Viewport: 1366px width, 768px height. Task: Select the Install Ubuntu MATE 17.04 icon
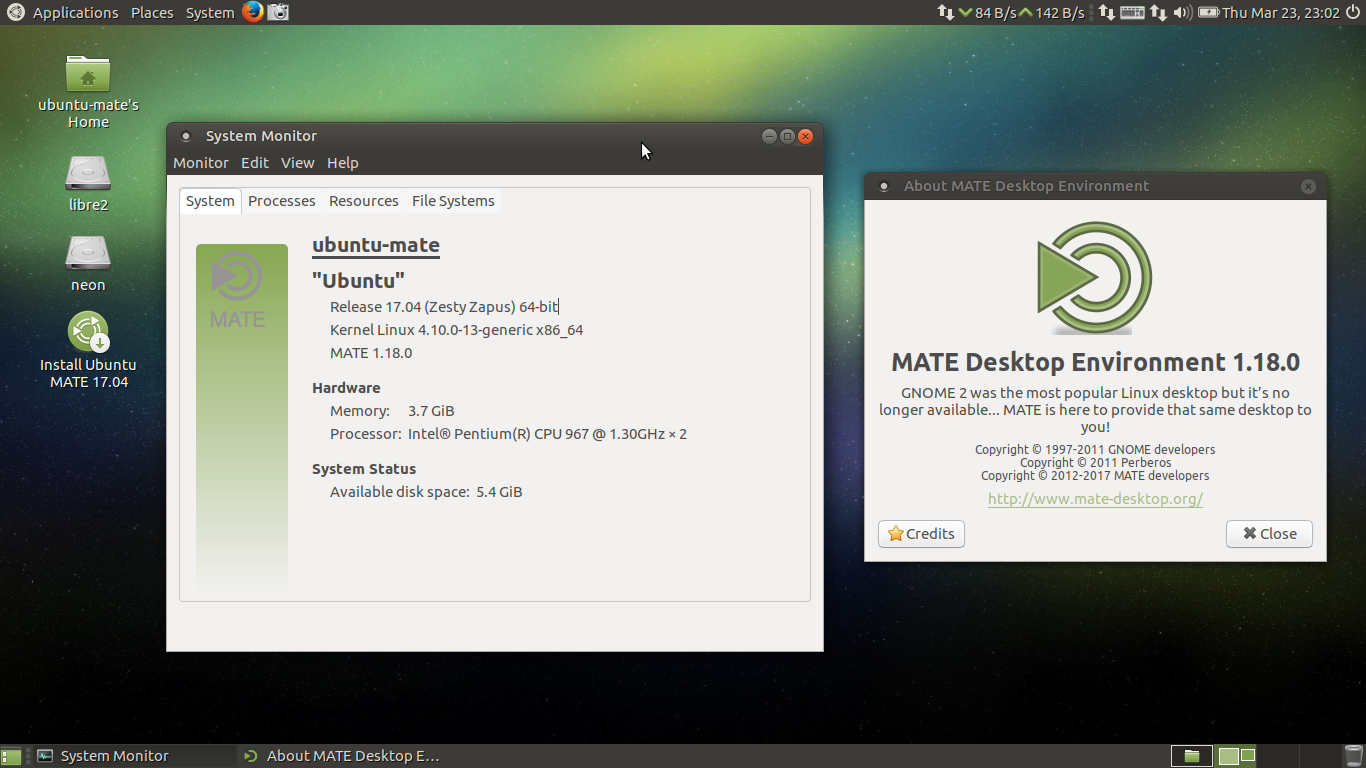click(x=88, y=350)
